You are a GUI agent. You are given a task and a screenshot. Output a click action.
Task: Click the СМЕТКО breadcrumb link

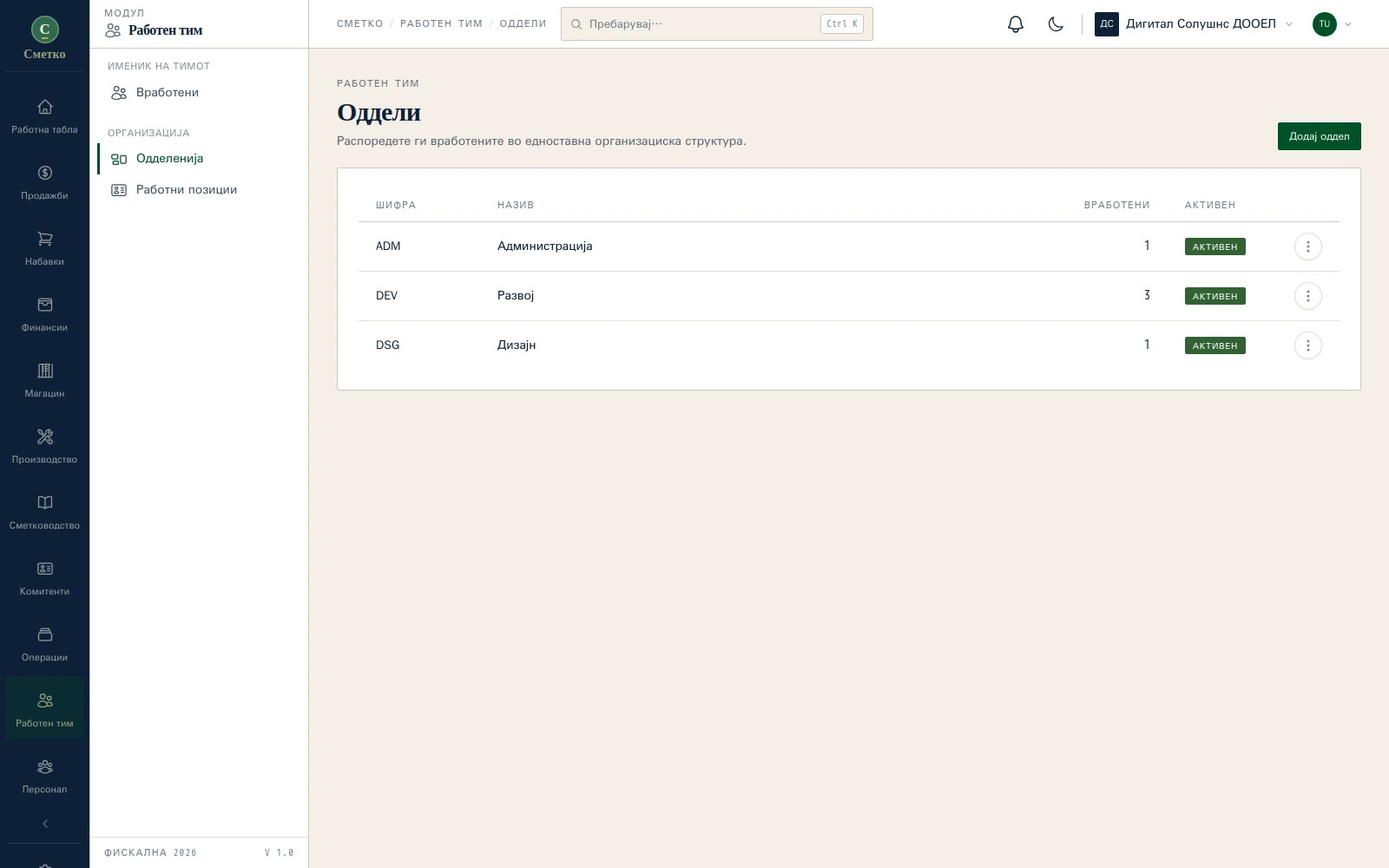(x=359, y=24)
